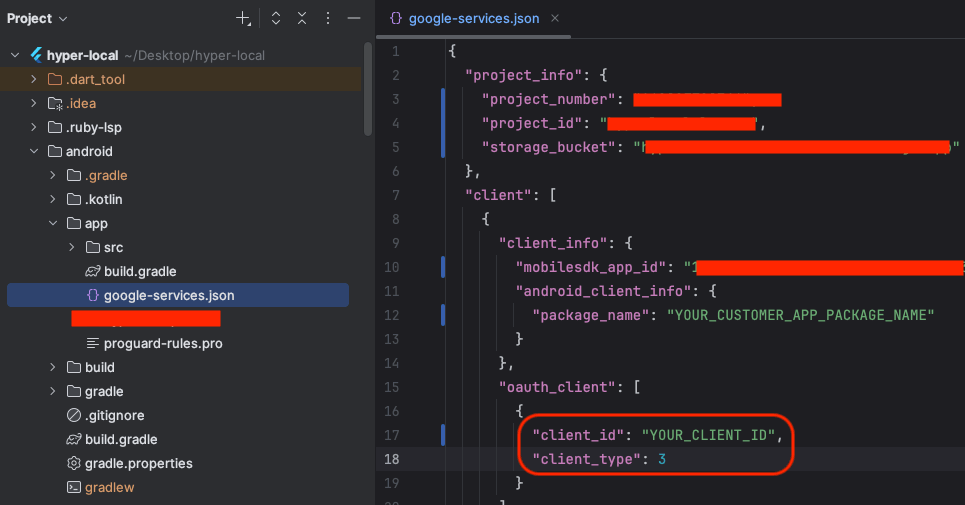Click the gear icon of gradle.properties
The image size is (965, 505).
coord(74,463)
